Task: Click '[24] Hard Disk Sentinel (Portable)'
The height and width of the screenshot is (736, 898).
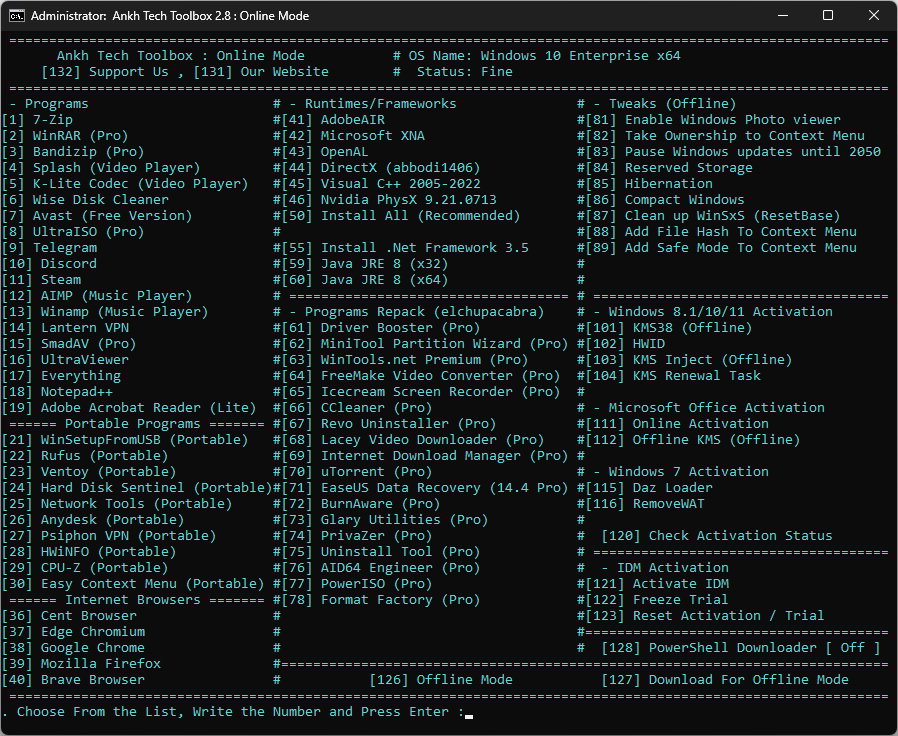Action: (137, 489)
